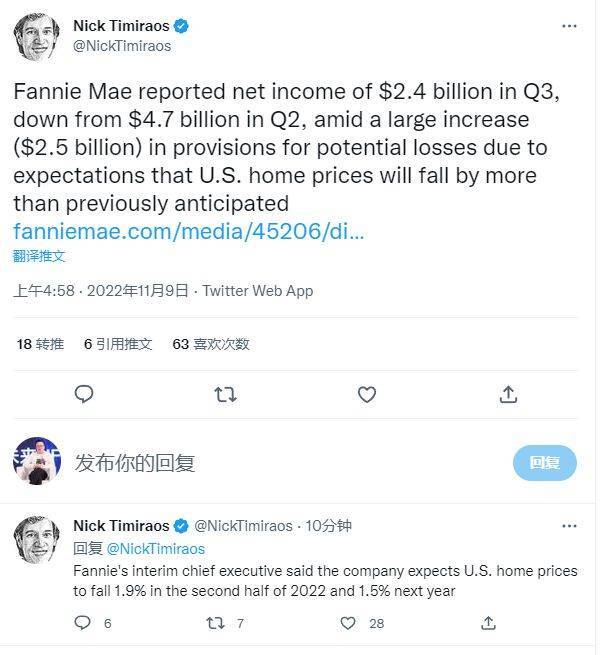Retweet the follow-up tweet with 7 retweets
Image resolution: width=603 pixels, height=655 pixels.
pyautogui.click(x=215, y=623)
